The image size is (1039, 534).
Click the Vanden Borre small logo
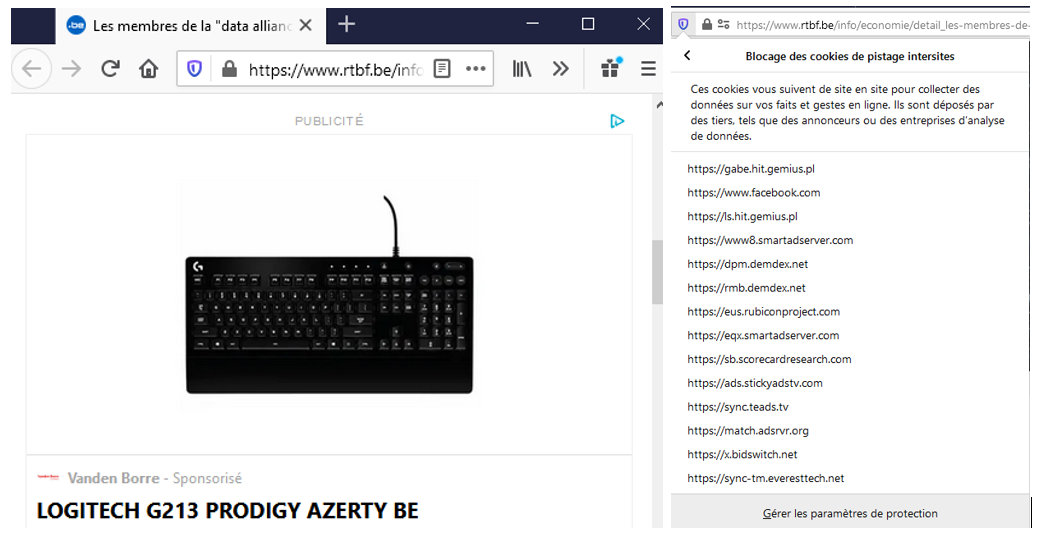coord(48,477)
